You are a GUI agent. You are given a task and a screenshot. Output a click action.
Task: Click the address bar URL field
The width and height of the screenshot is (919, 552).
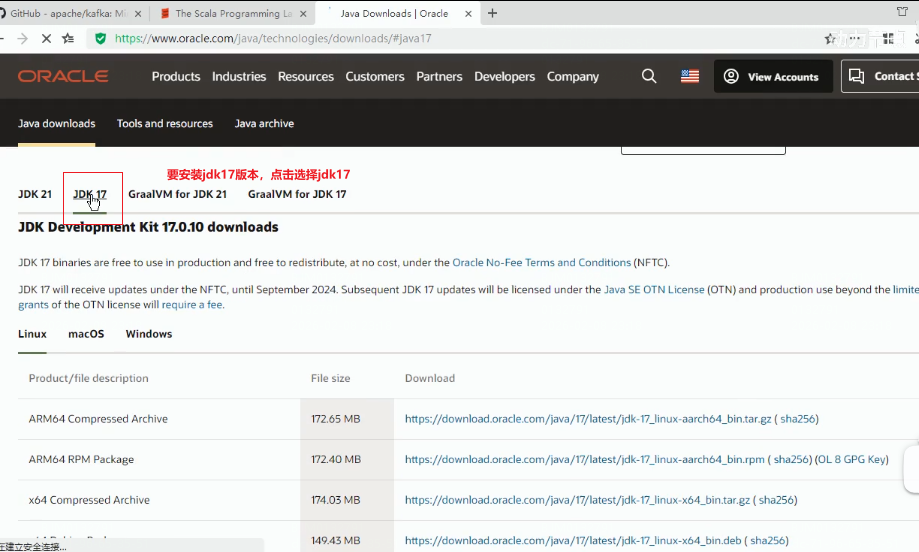pyautogui.click(x=273, y=39)
